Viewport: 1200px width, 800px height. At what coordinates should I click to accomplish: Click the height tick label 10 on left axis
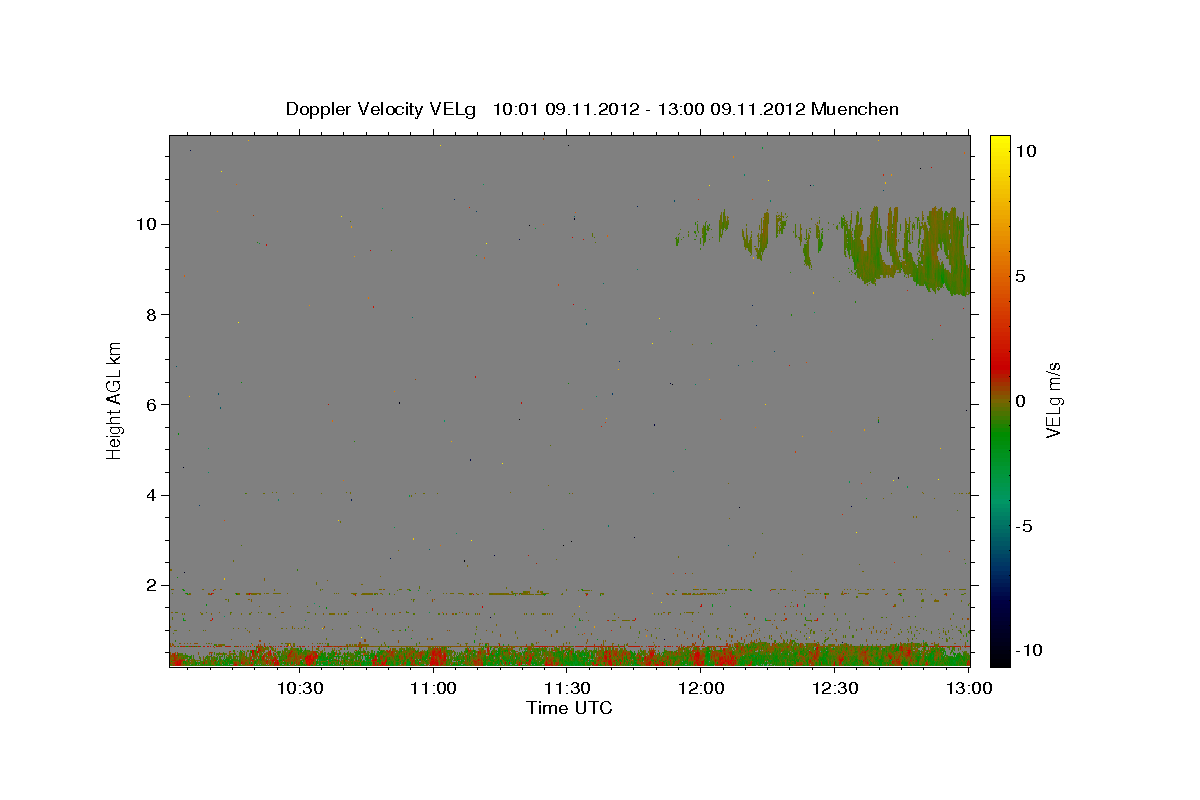[x=148, y=223]
